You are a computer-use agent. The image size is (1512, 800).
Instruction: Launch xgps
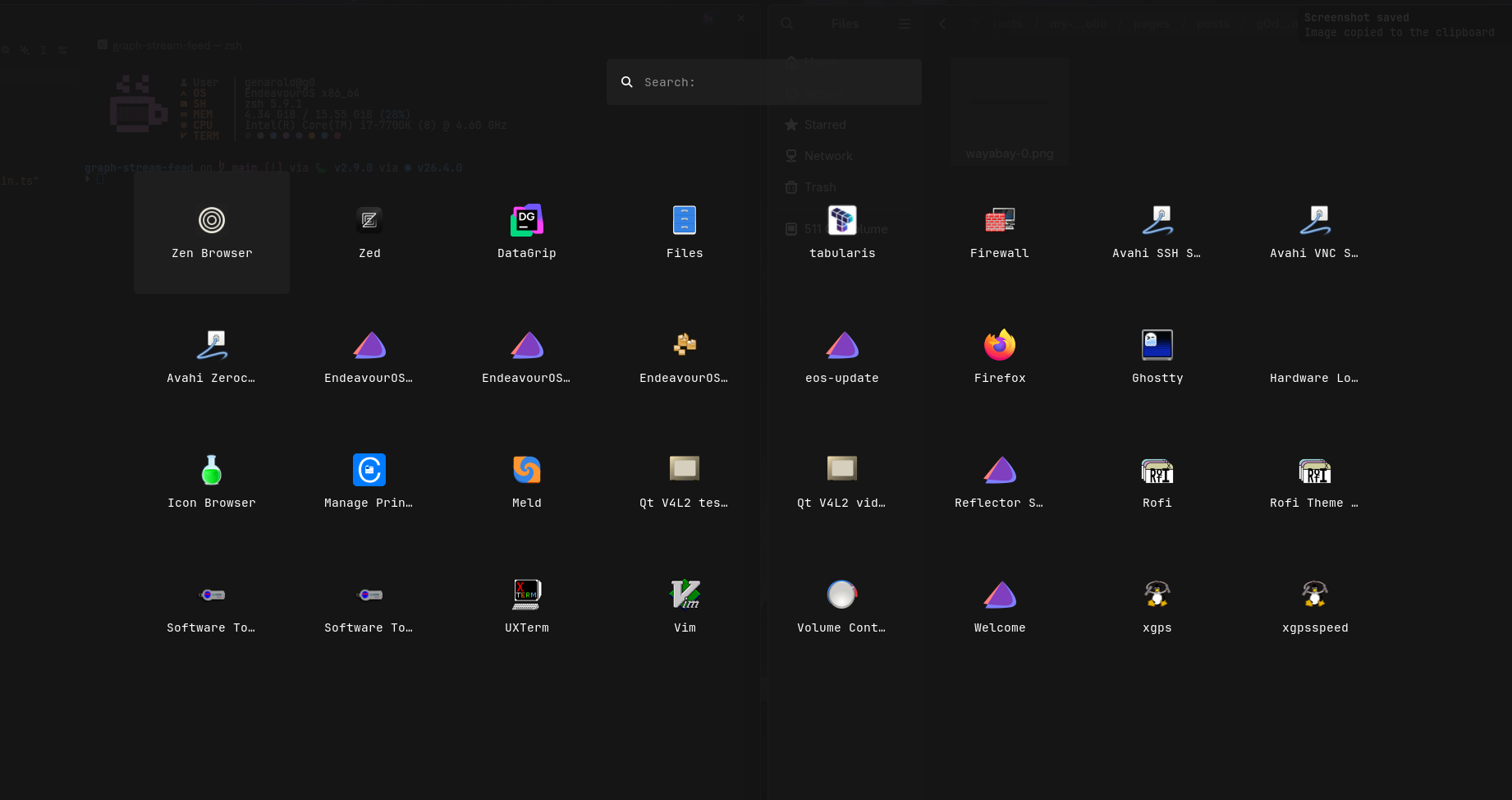pos(1157,608)
